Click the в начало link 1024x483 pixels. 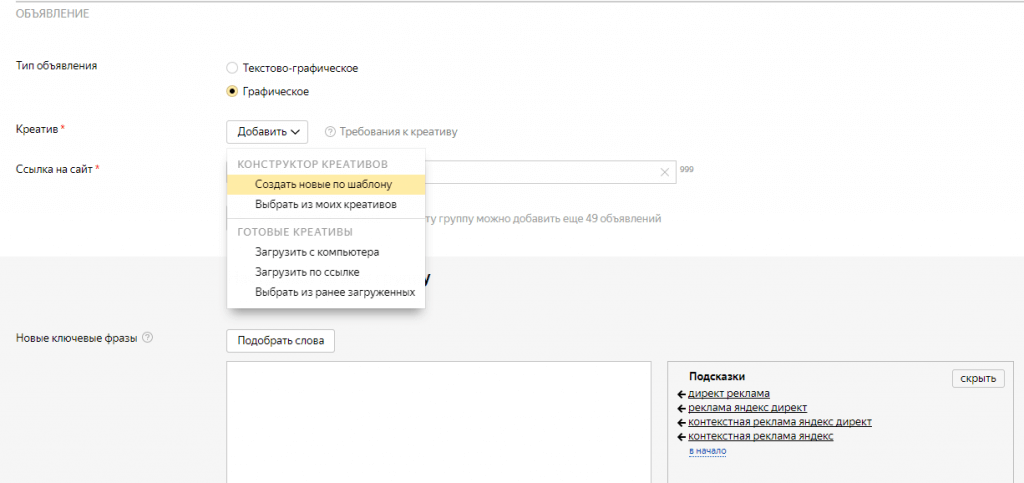707,451
